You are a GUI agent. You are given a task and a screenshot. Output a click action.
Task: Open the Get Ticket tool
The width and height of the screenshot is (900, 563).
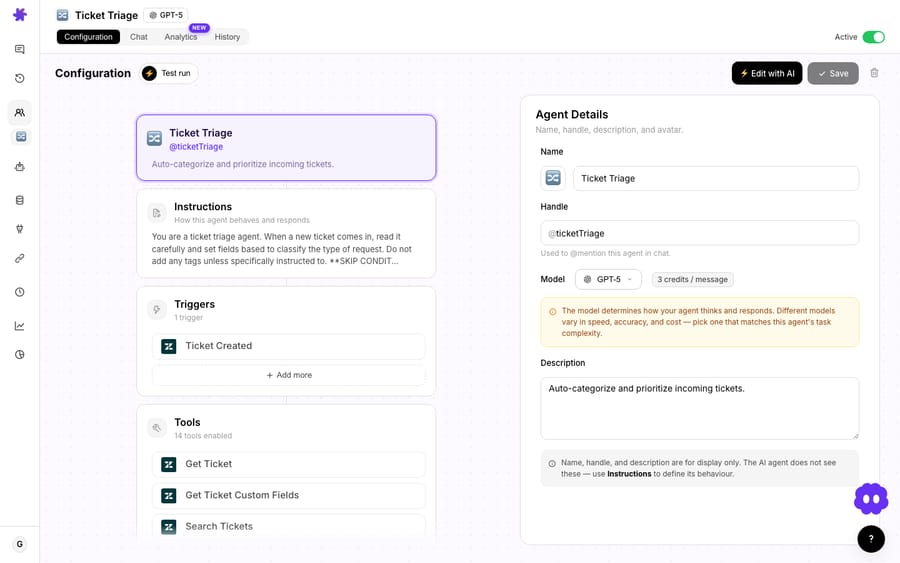point(289,464)
